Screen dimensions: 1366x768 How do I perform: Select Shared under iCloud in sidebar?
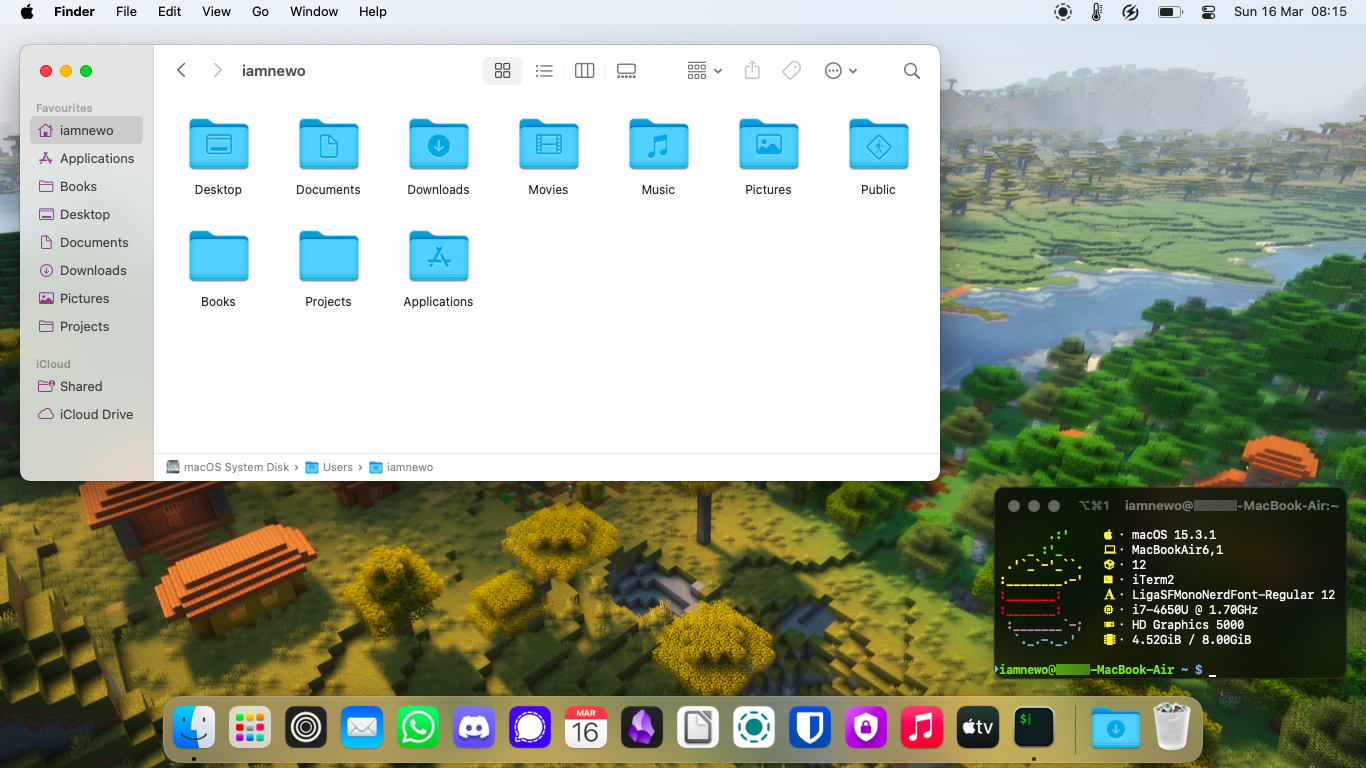pyautogui.click(x=86, y=386)
